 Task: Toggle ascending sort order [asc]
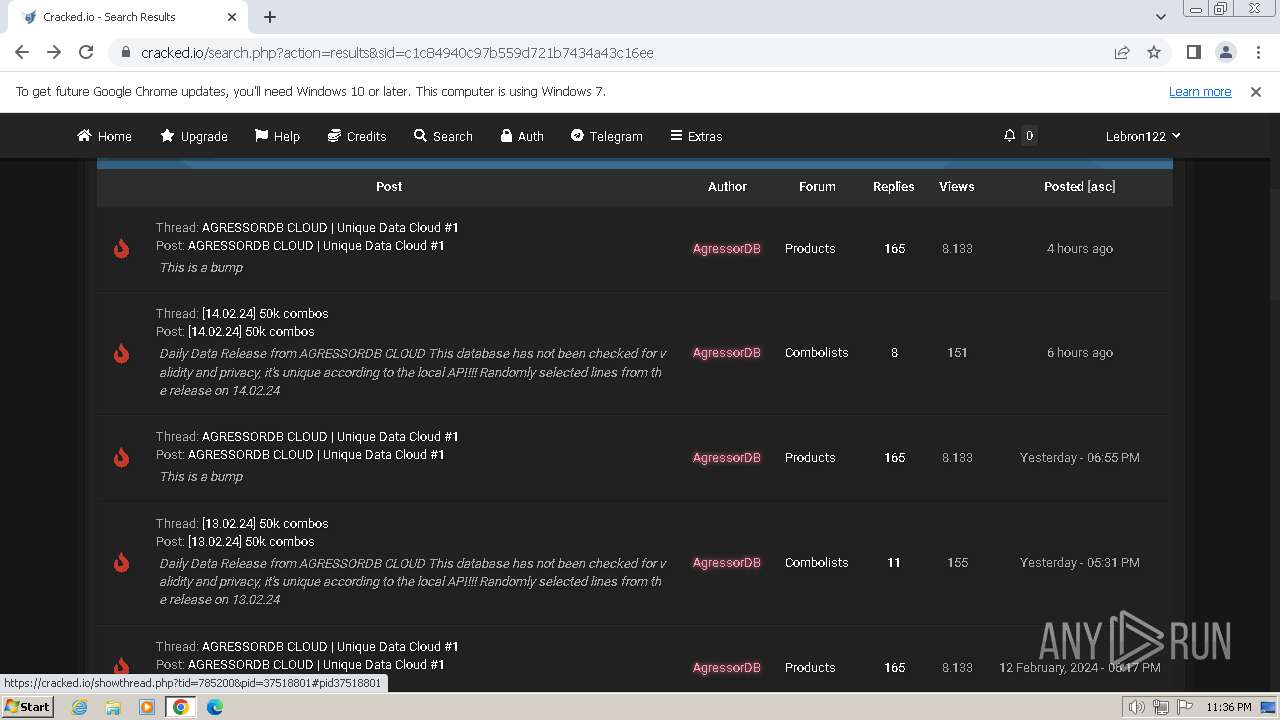[x=1101, y=186]
